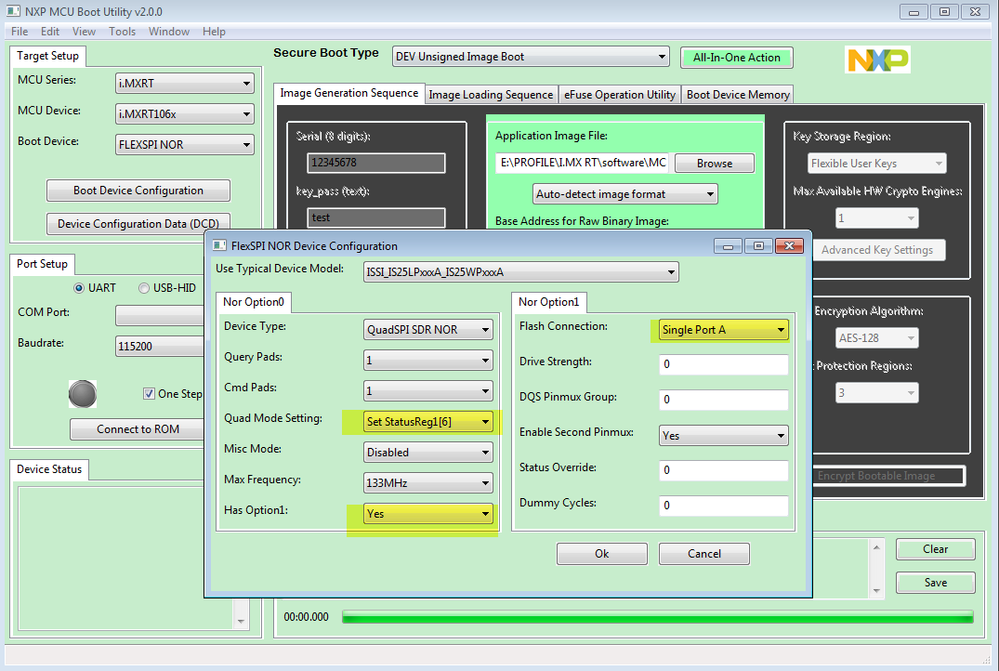Close the FlexSPI NOR Device Configuration dialog

click(x=789, y=246)
